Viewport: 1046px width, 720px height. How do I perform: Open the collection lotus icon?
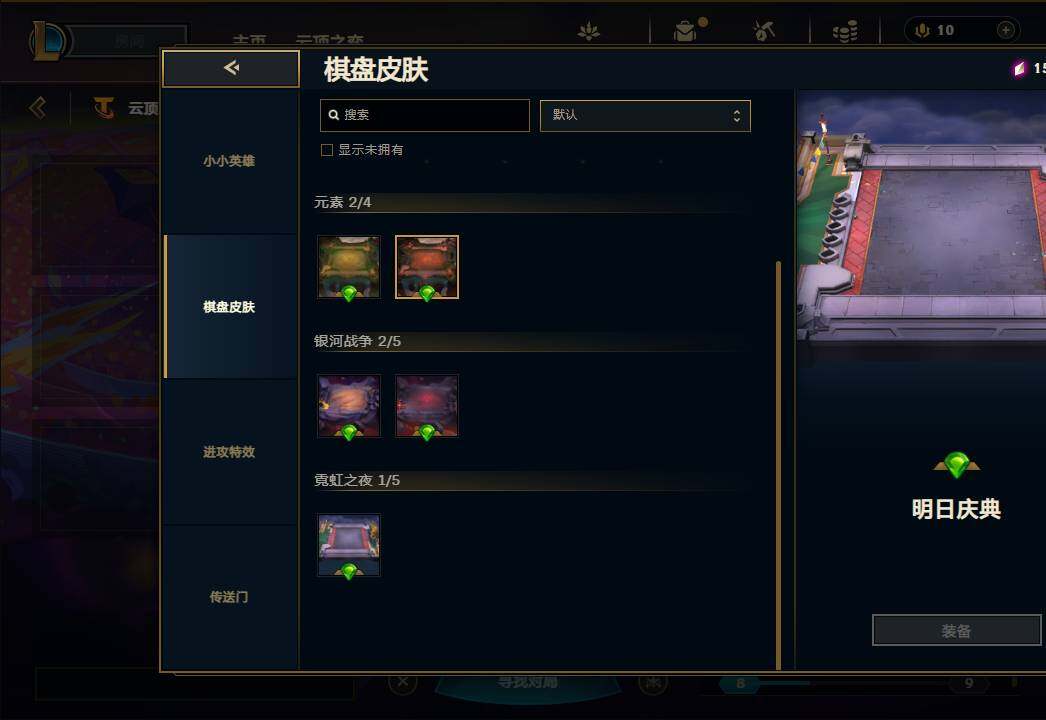point(588,31)
